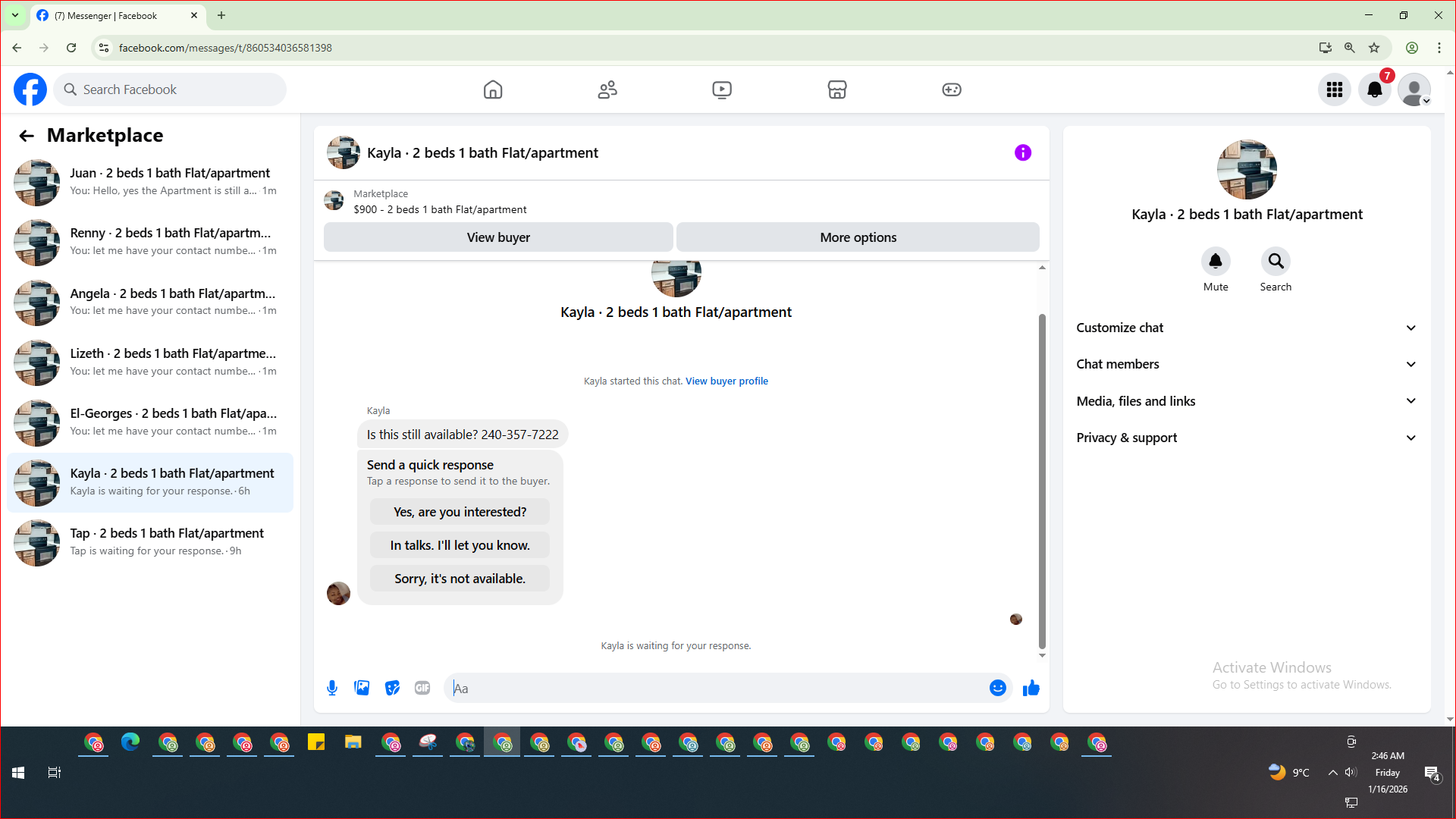Open the emoji picker in message box
Screen dimensions: 1456x819
pos(997,688)
